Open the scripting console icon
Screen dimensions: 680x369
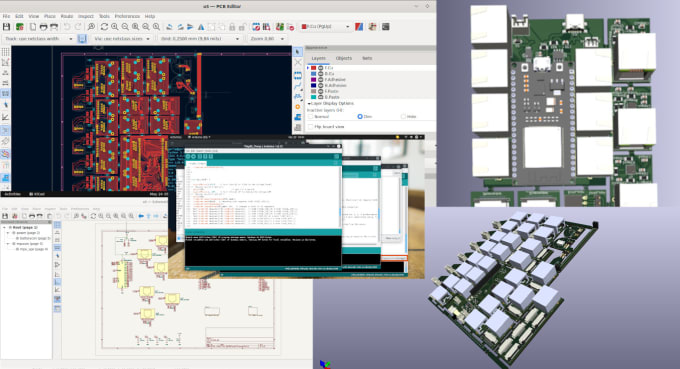click(385, 27)
